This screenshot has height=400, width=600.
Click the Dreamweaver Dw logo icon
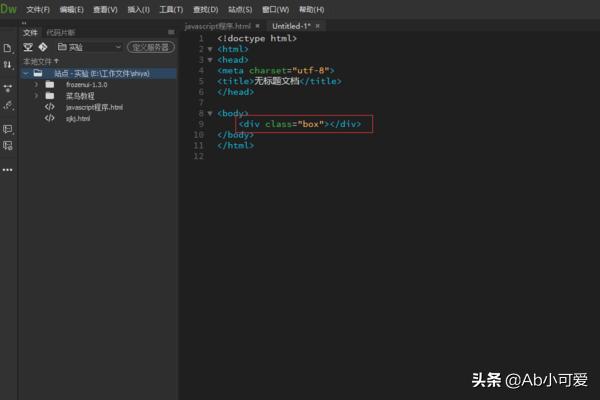coord(9,9)
